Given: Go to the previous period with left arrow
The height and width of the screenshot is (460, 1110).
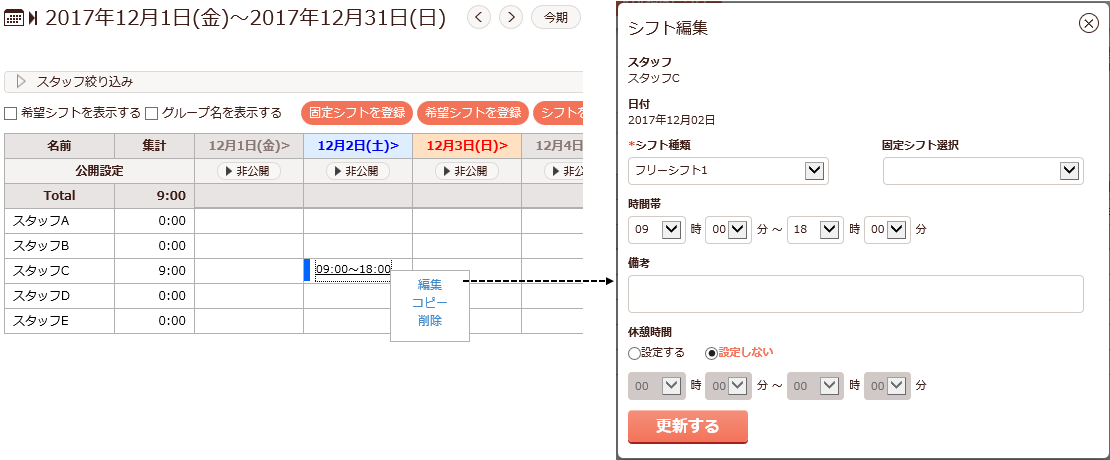Looking at the screenshot, I should 479,17.
